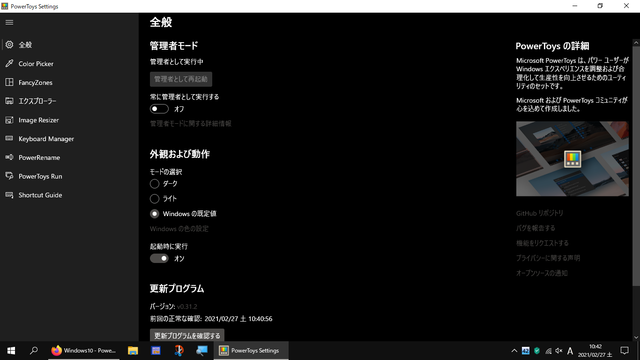This screenshot has height=360, width=640.
Task: Click 機能をリクエストする link
Action: tap(542, 243)
